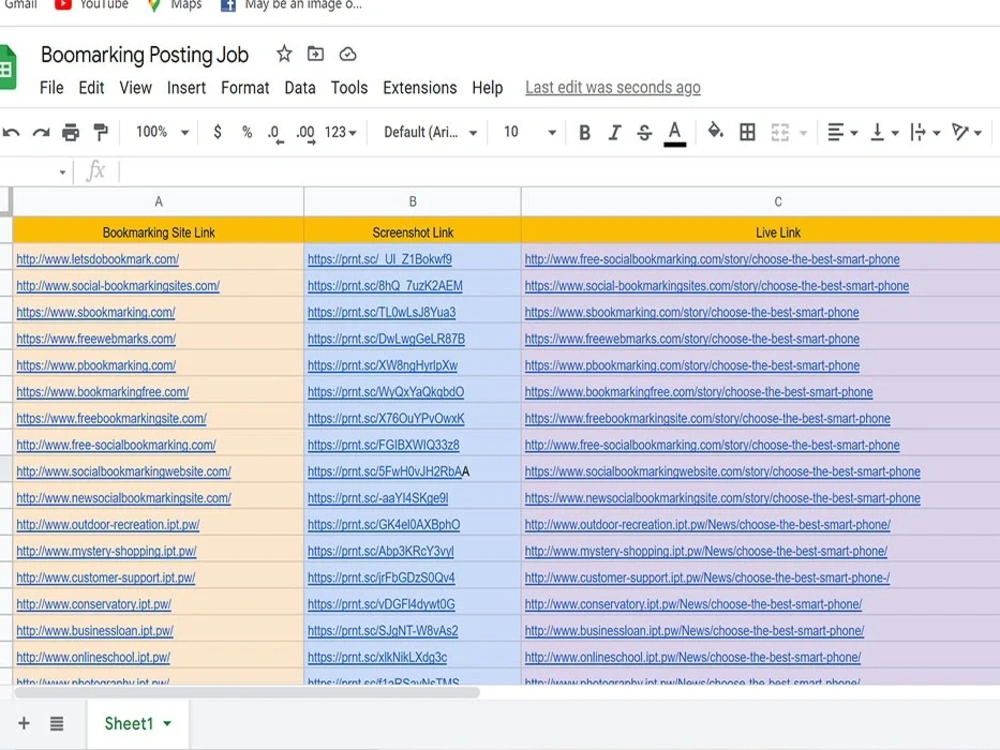Select the Paint format roller icon
Viewport: 1000px width, 750px height.
pyautogui.click(x=100, y=132)
